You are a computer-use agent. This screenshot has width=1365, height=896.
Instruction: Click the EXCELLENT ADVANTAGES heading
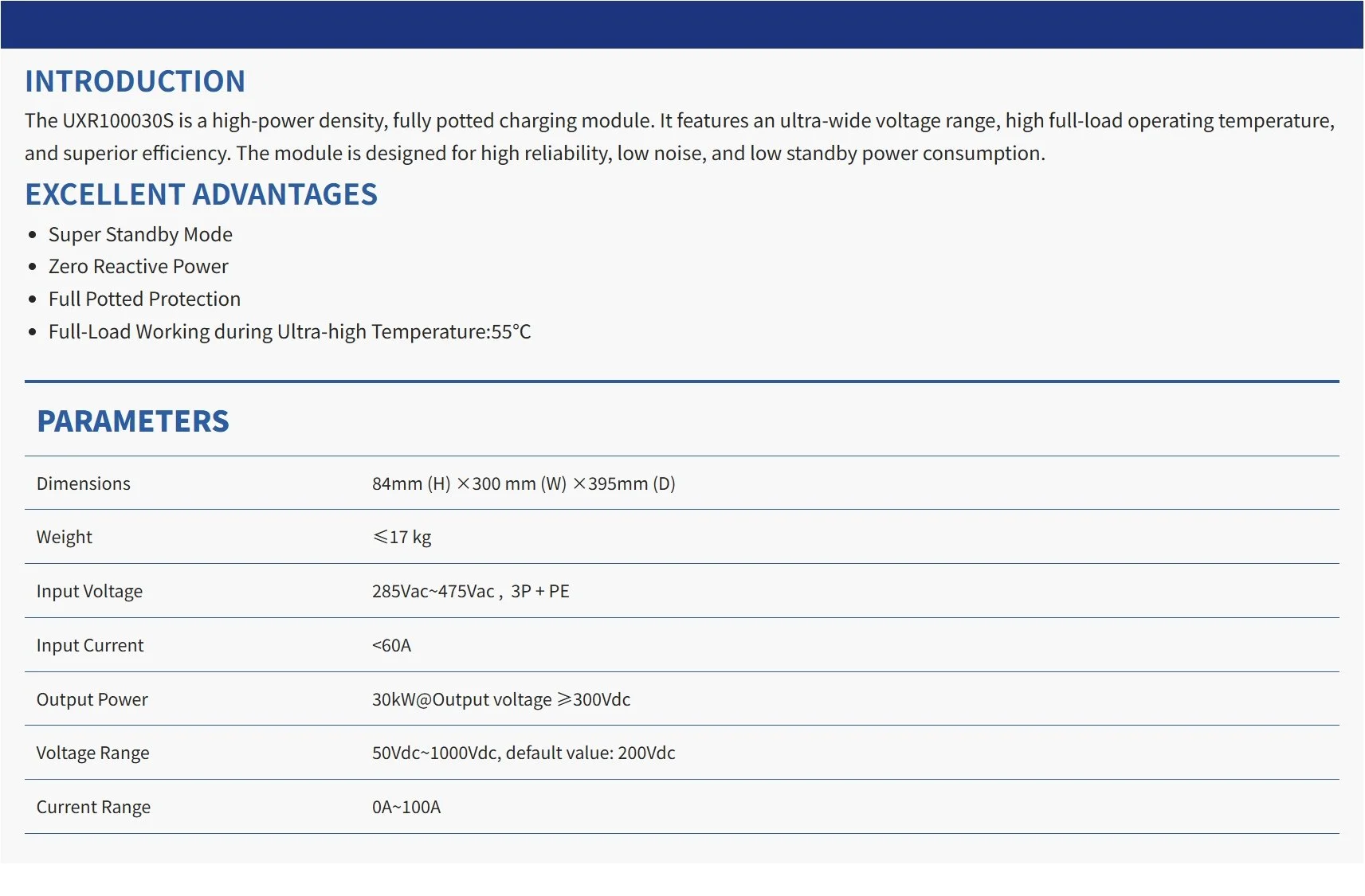(x=201, y=194)
